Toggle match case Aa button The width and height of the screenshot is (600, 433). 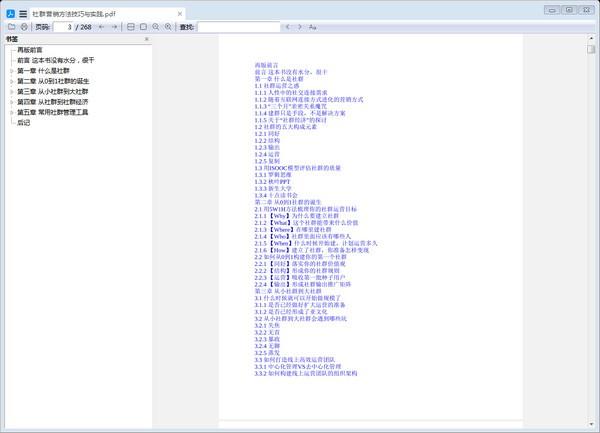coord(313,27)
